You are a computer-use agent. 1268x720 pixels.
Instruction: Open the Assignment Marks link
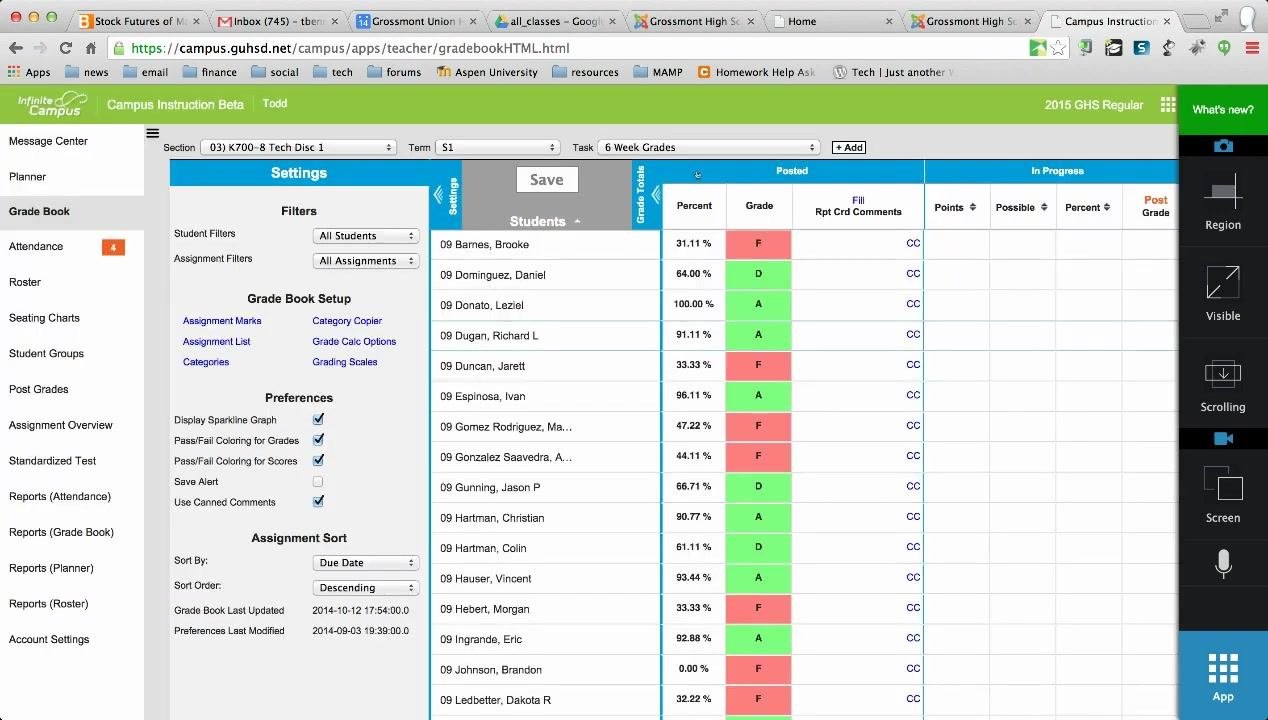click(x=222, y=321)
